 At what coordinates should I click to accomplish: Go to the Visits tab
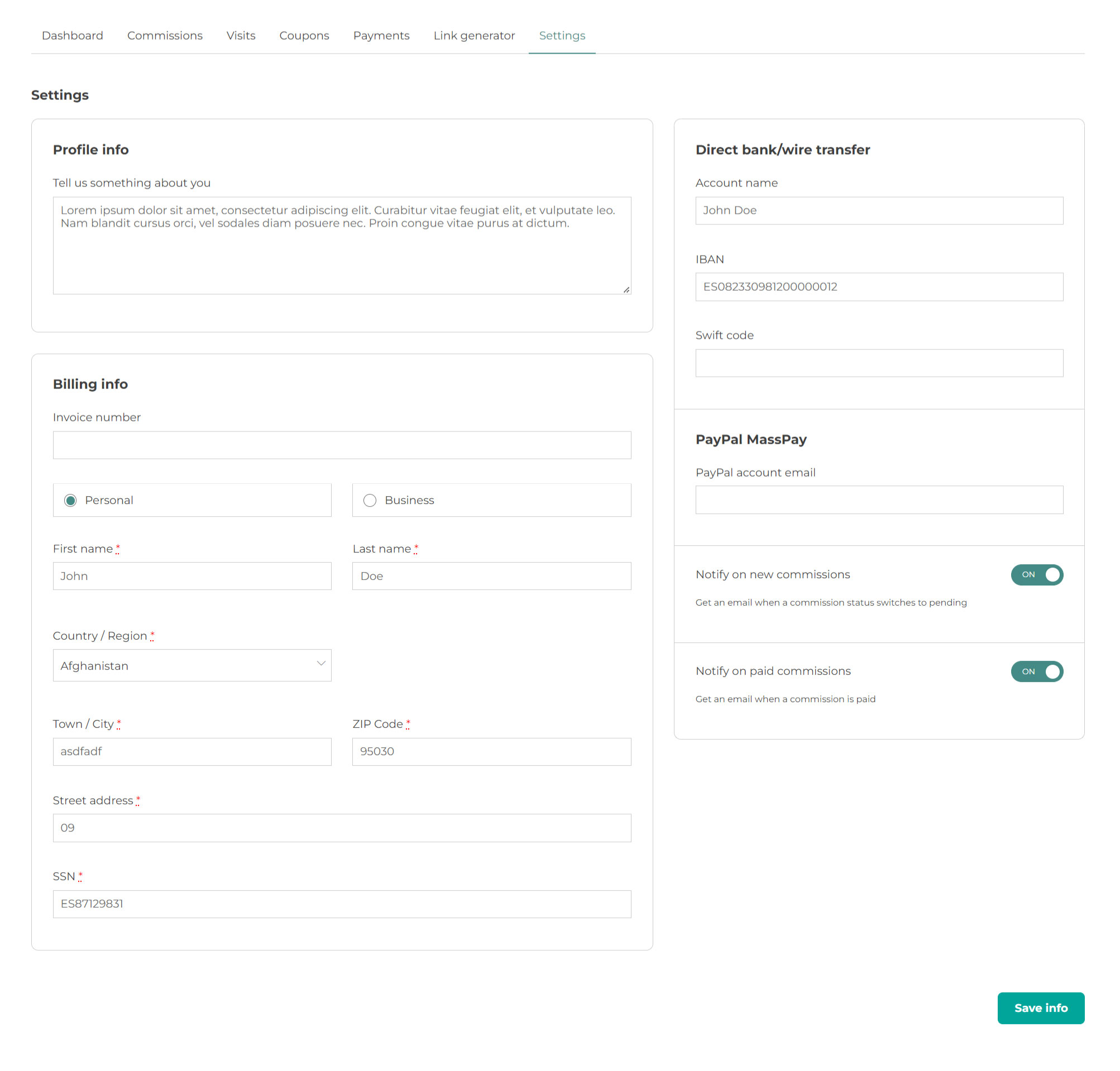[241, 35]
